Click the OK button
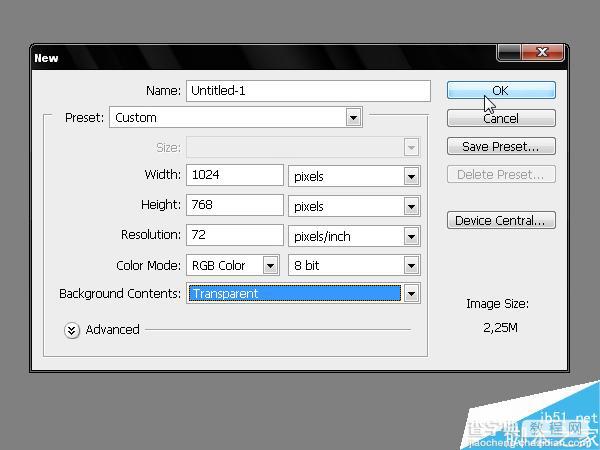Image resolution: width=600 pixels, height=450 pixels. (x=501, y=90)
